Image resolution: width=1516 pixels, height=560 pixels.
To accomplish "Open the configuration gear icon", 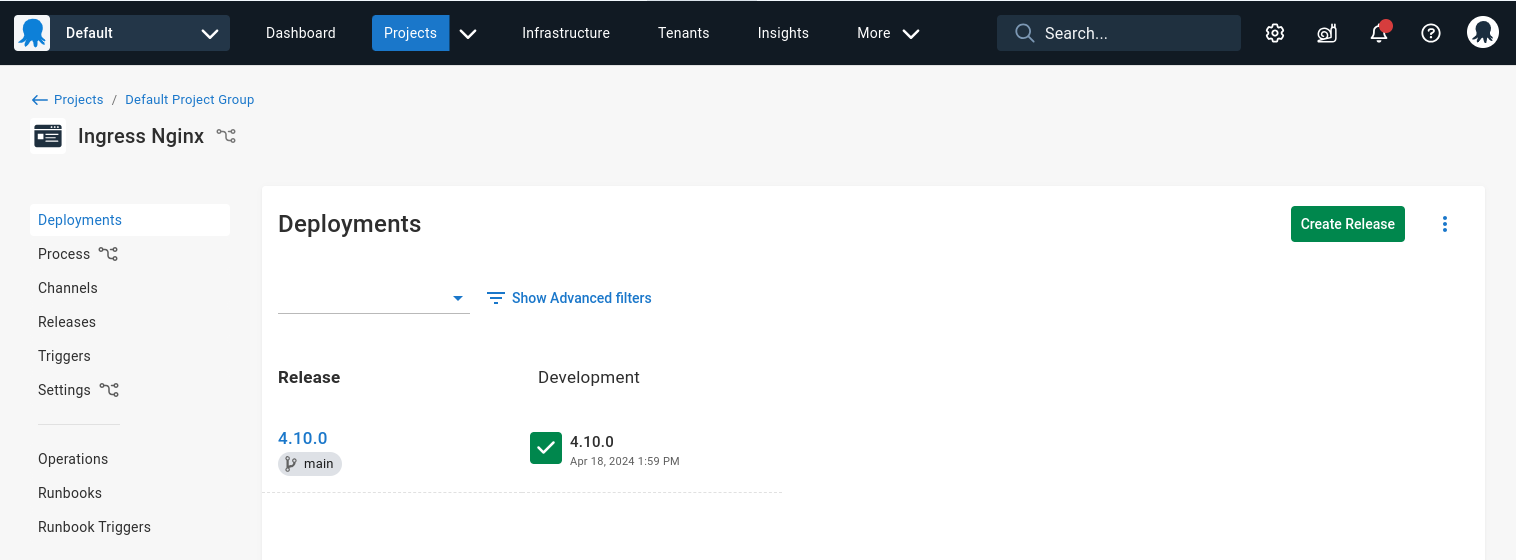I will tap(1274, 33).
